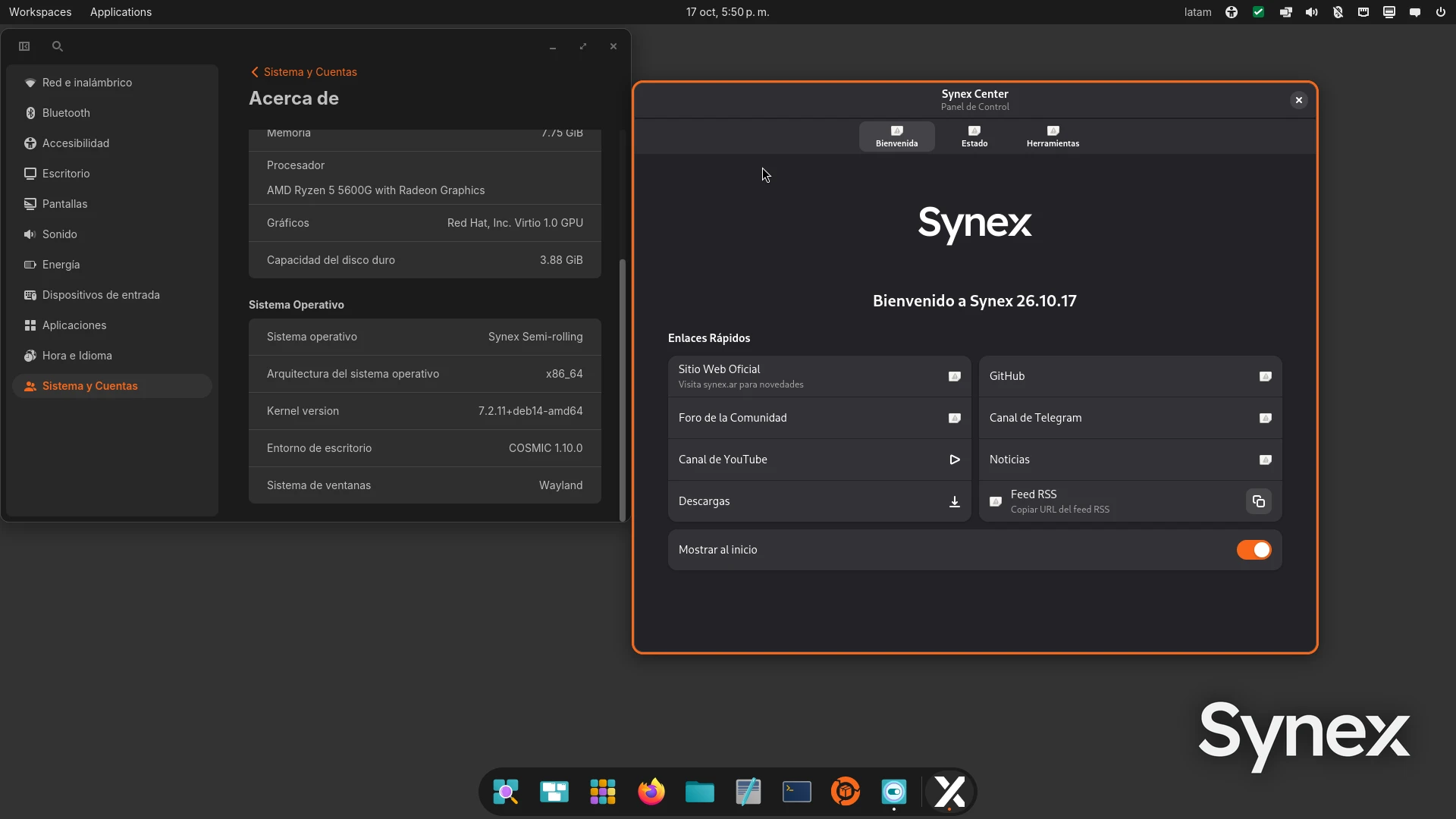The width and height of the screenshot is (1456, 819).
Task: Open the volume indicator in top panel
Action: 1311,12
